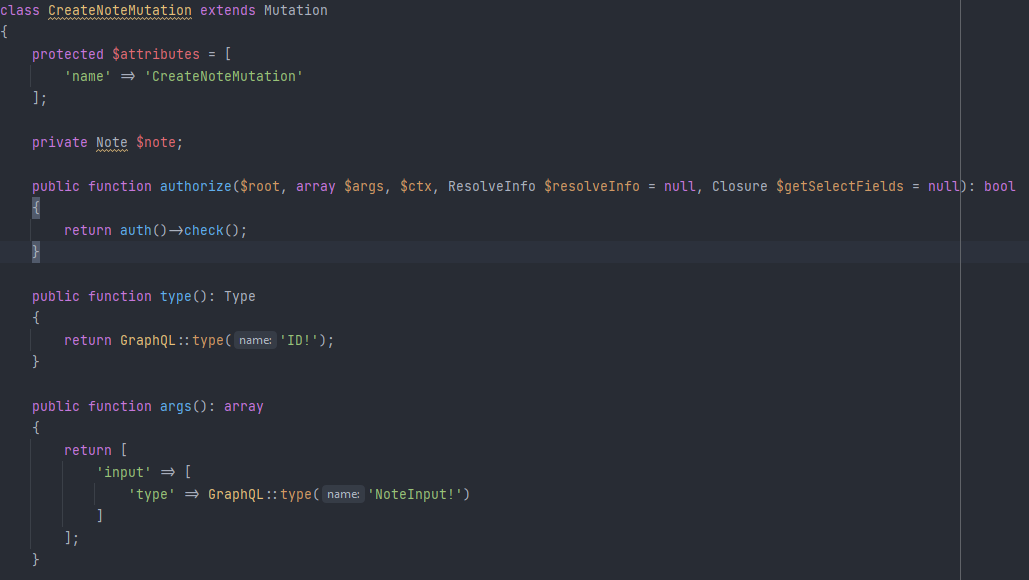1029x580 pixels.
Task: Click the args method name
Action: click(x=176, y=406)
